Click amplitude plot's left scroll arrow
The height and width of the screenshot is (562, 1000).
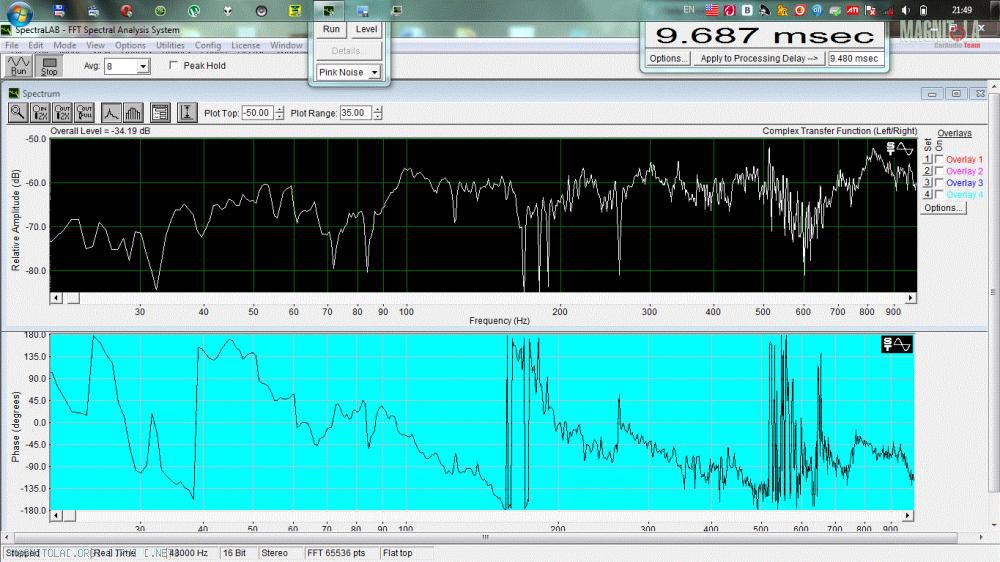[x=56, y=298]
